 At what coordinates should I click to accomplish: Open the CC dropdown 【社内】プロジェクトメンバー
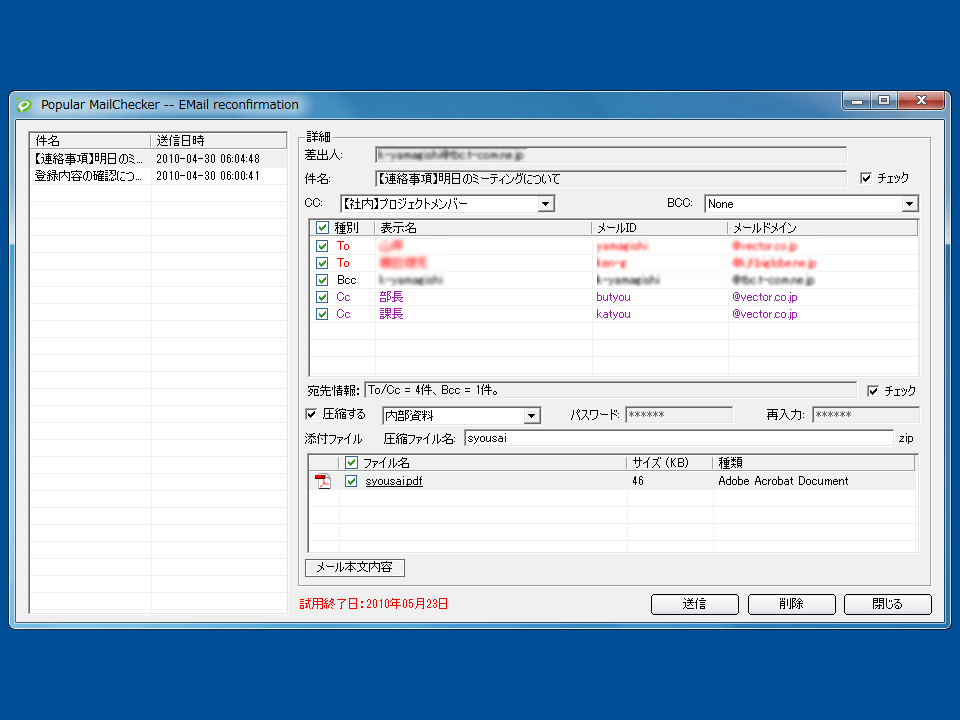(448, 203)
